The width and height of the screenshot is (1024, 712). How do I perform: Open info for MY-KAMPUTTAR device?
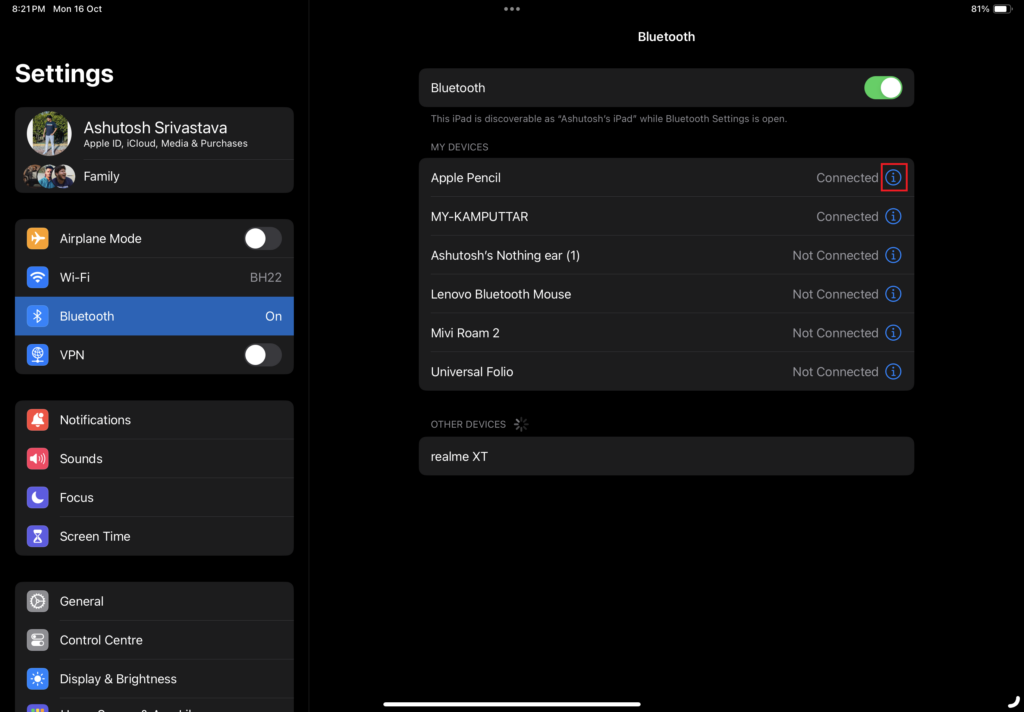(893, 216)
